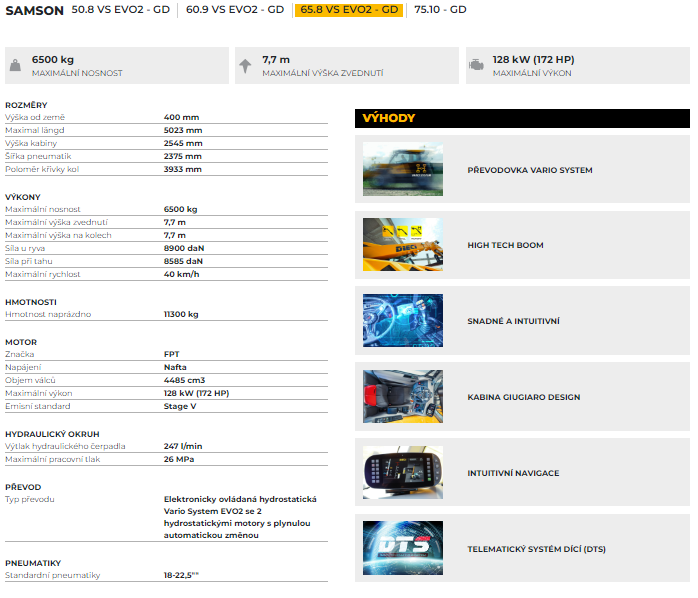Screen dimensions: 698x598
Task: Click the ROZMĚRY section heading
Action: pos(26,105)
